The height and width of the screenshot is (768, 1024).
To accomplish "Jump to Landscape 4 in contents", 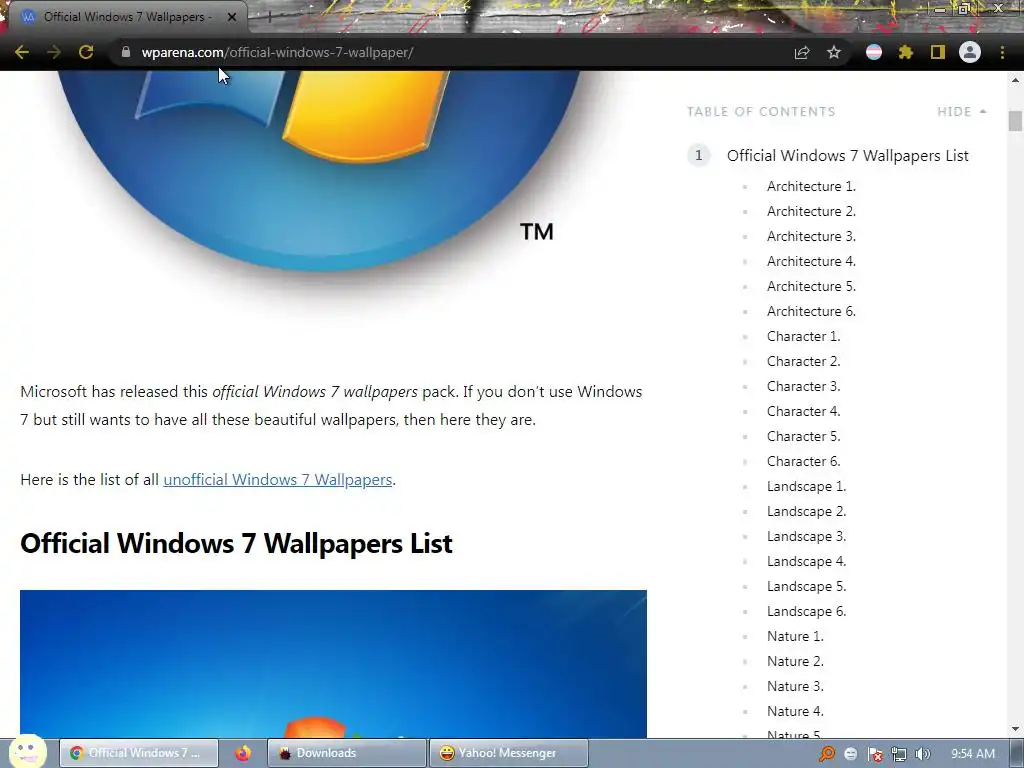I will pos(807,561).
